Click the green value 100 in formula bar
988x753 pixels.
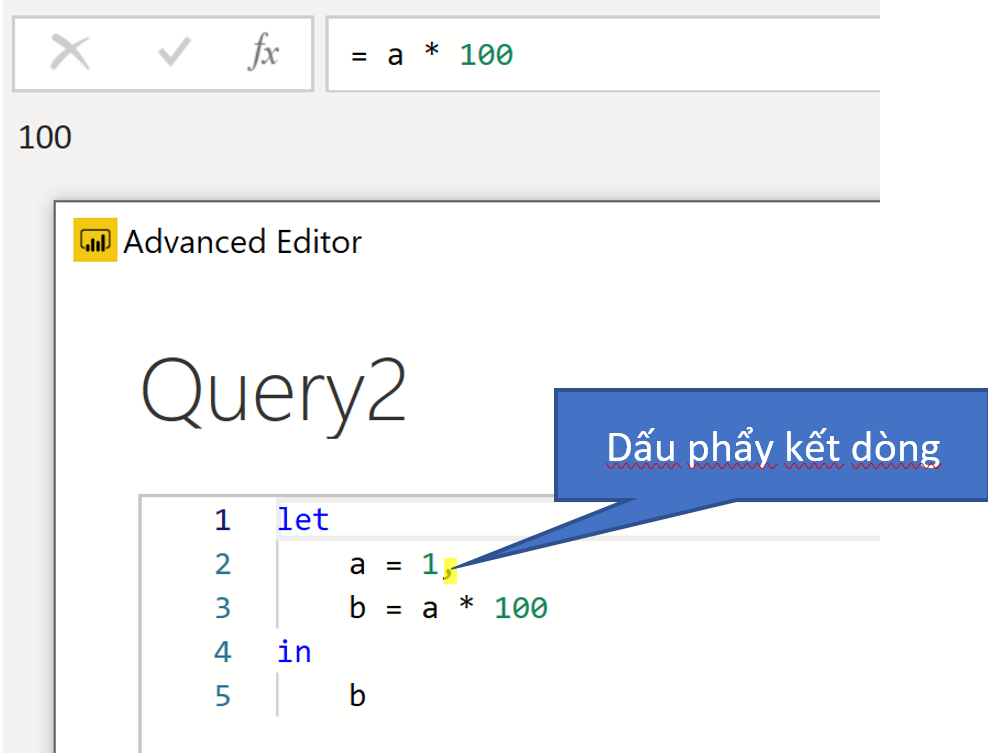[x=486, y=54]
